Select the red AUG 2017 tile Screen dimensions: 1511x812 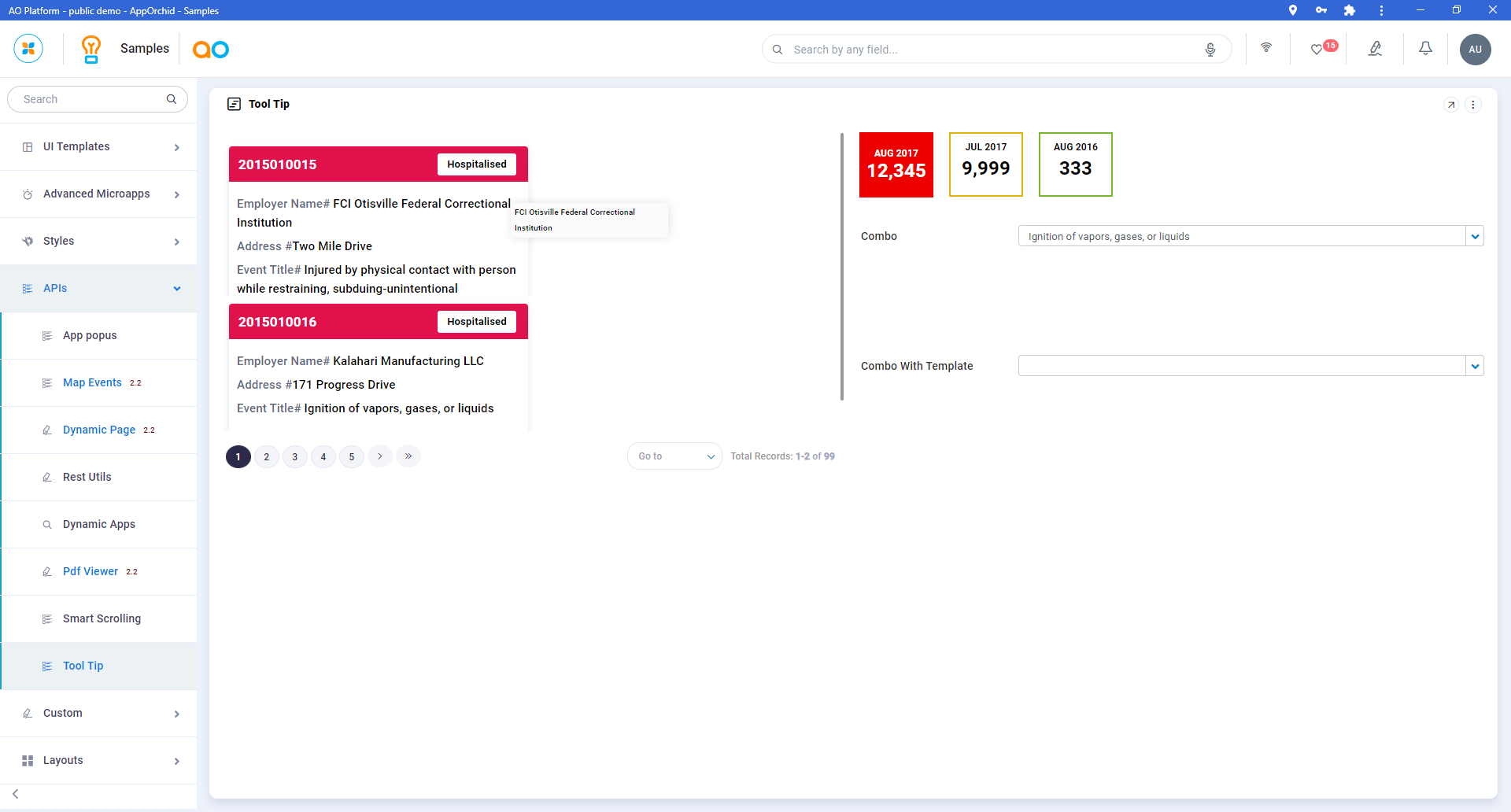896,164
